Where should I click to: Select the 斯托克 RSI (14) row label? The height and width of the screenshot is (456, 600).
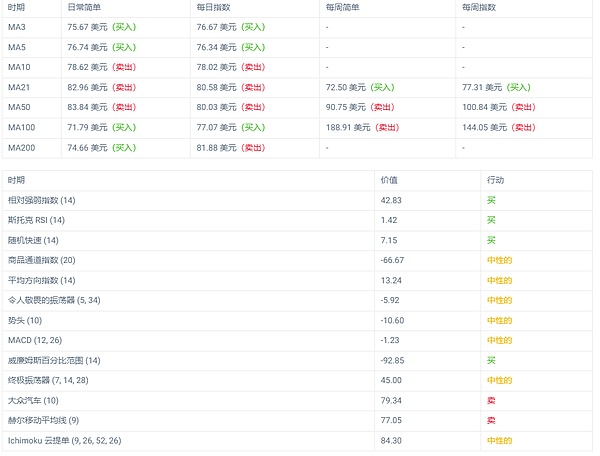coord(36,220)
